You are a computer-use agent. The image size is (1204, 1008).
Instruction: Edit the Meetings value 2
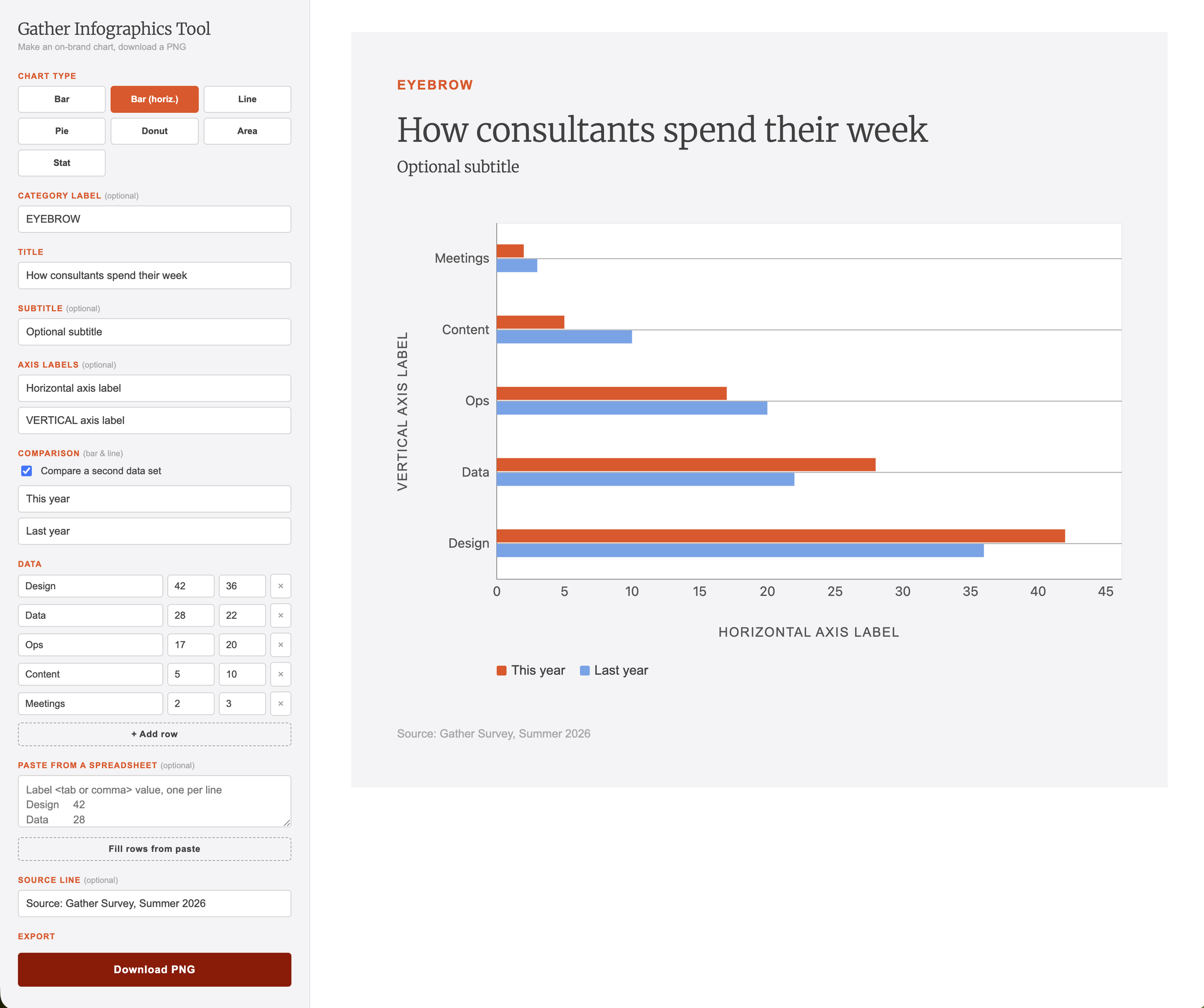point(191,704)
